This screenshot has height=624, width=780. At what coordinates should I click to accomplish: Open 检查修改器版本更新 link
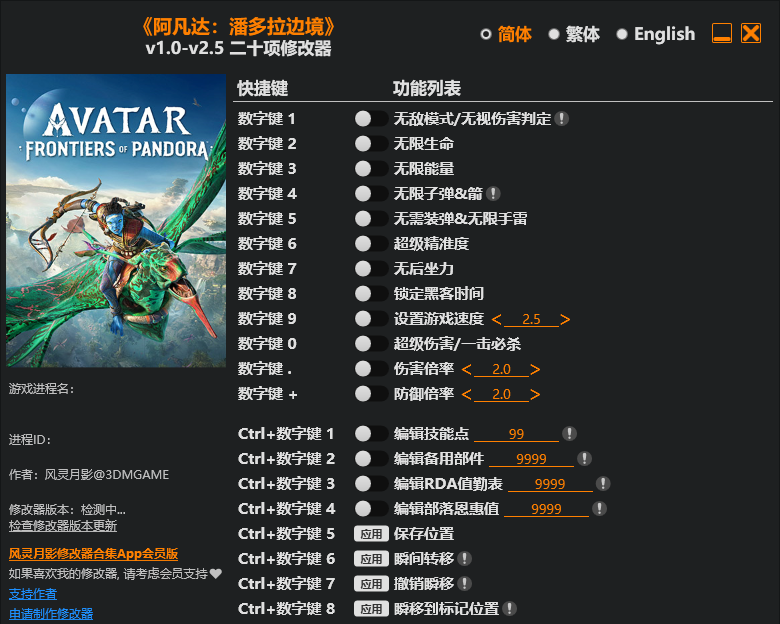pos(63,525)
